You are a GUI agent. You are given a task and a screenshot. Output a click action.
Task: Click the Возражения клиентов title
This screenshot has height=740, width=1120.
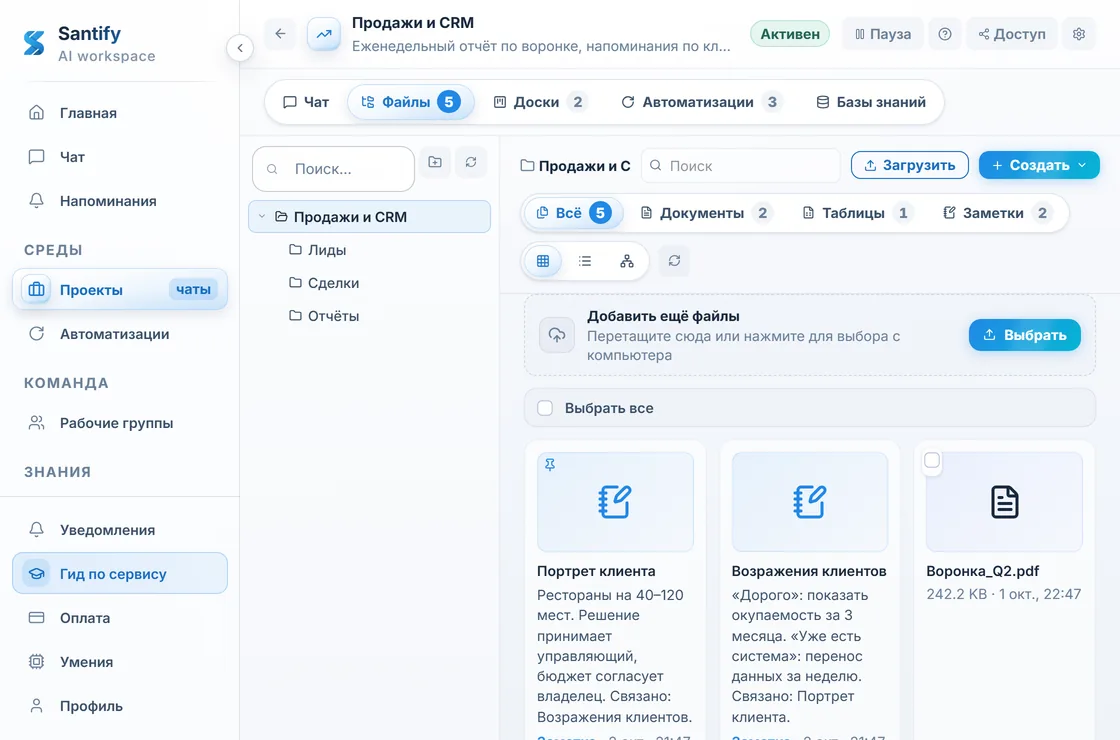pyautogui.click(x=809, y=571)
